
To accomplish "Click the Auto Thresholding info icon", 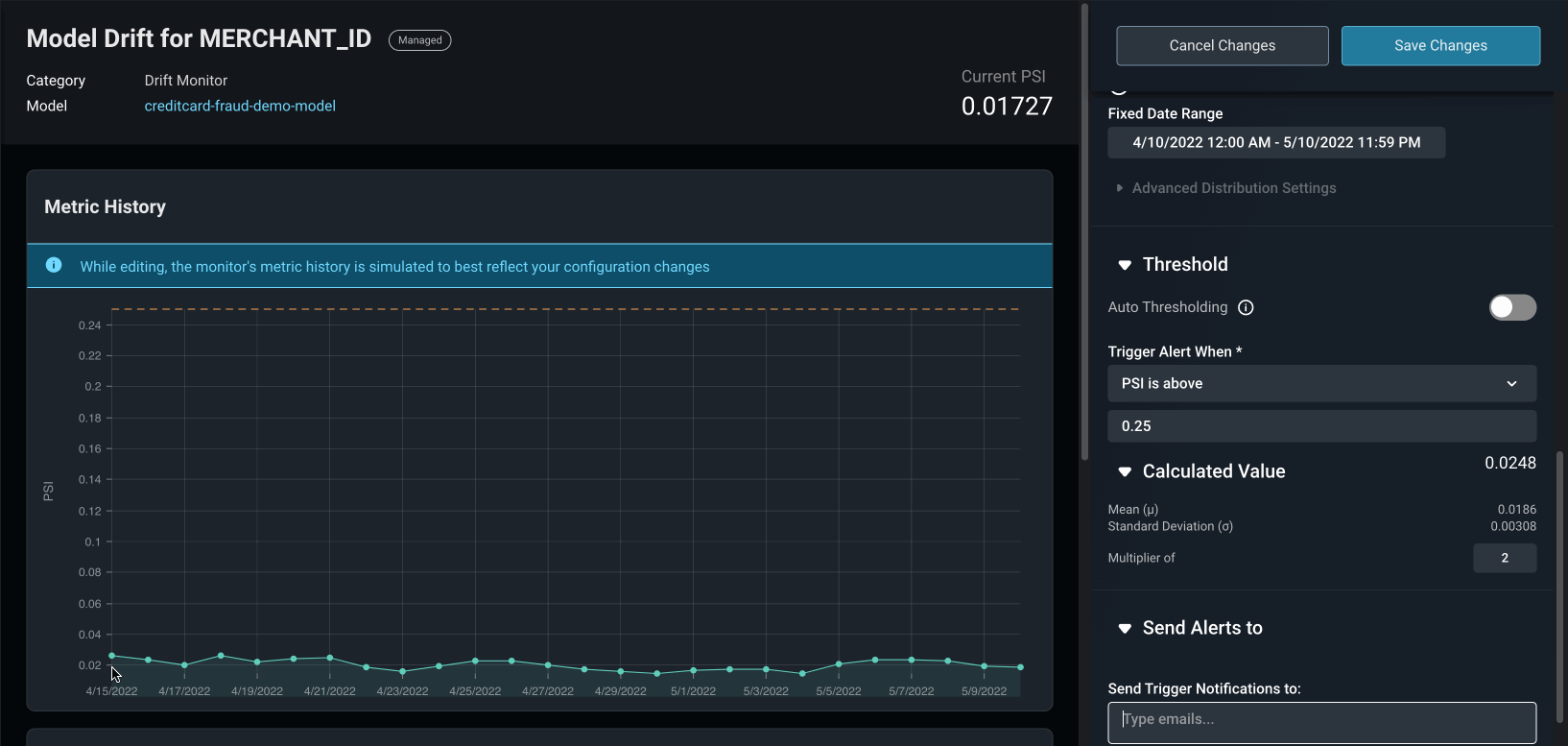I will [1246, 307].
